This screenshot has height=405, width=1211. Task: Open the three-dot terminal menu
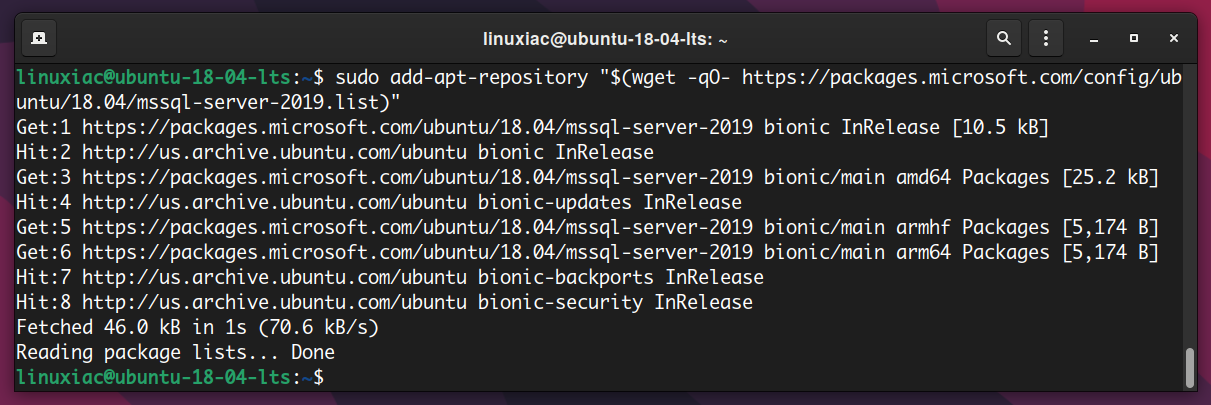point(1046,39)
